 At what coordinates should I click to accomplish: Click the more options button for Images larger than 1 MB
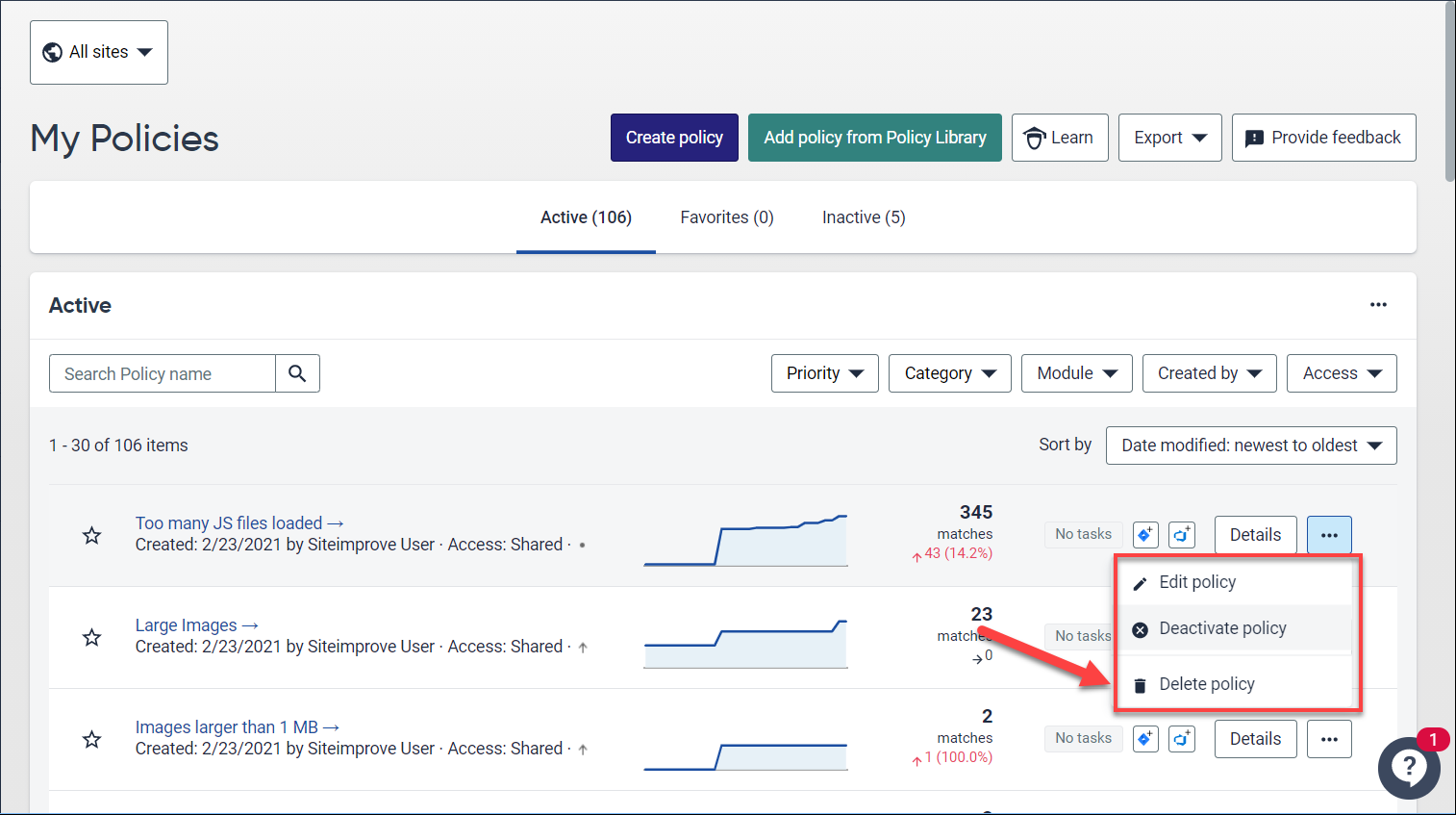(x=1329, y=739)
